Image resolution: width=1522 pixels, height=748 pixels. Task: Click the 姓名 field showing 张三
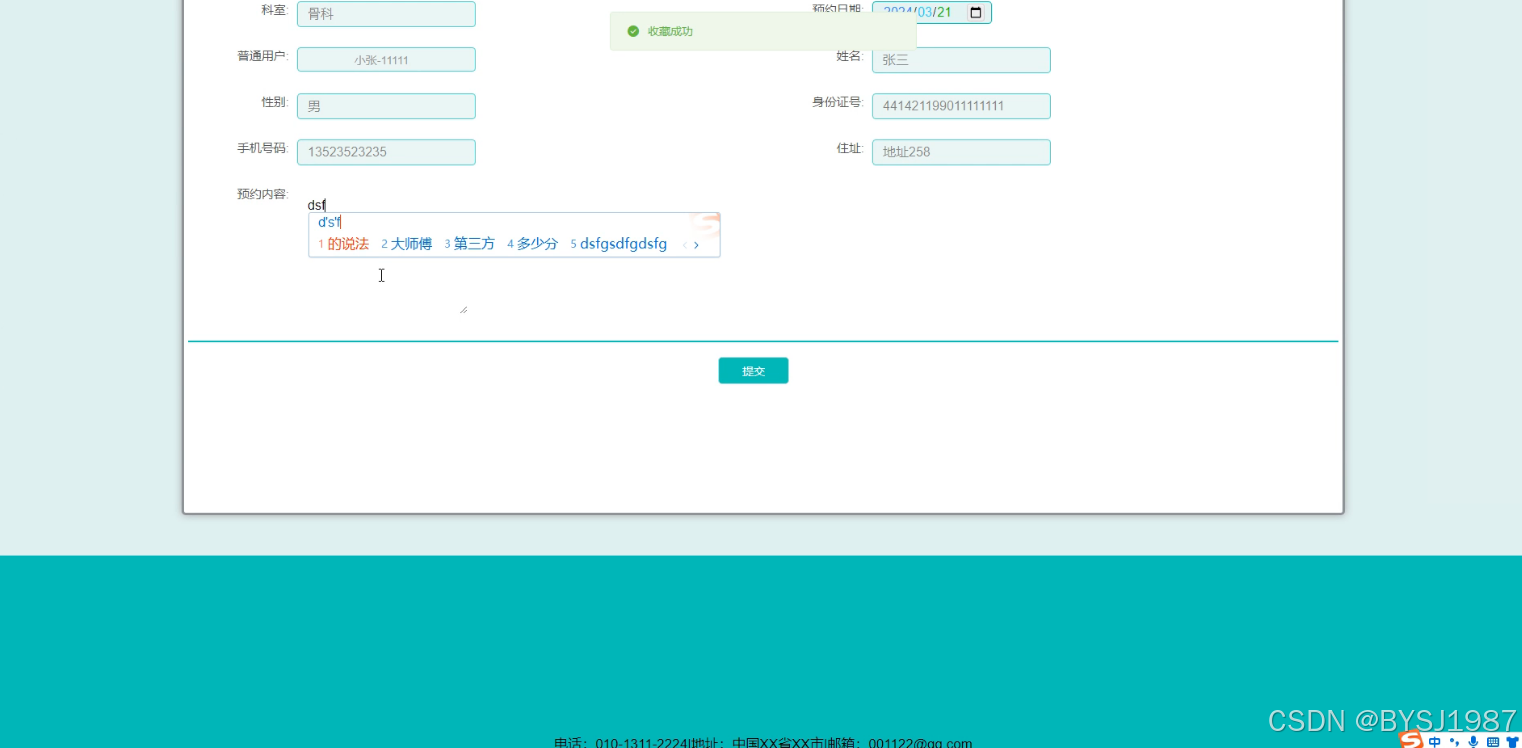tap(961, 60)
